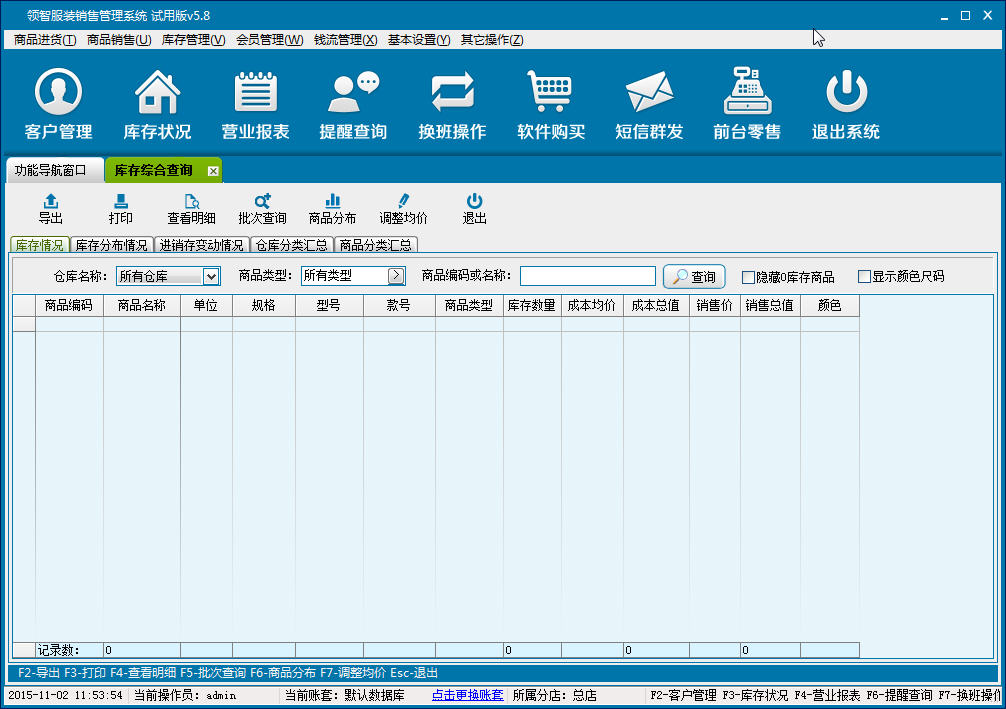This screenshot has height=709, width=1006.
Task: Expand 仓库名称 dropdown arrow
Action: point(210,277)
